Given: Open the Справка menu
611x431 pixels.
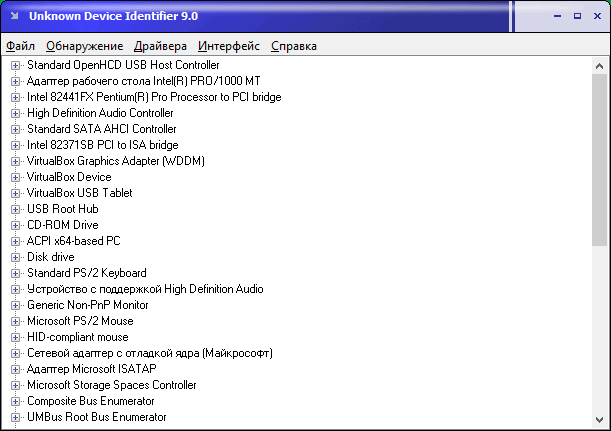Looking at the screenshot, I should pos(294,46).
